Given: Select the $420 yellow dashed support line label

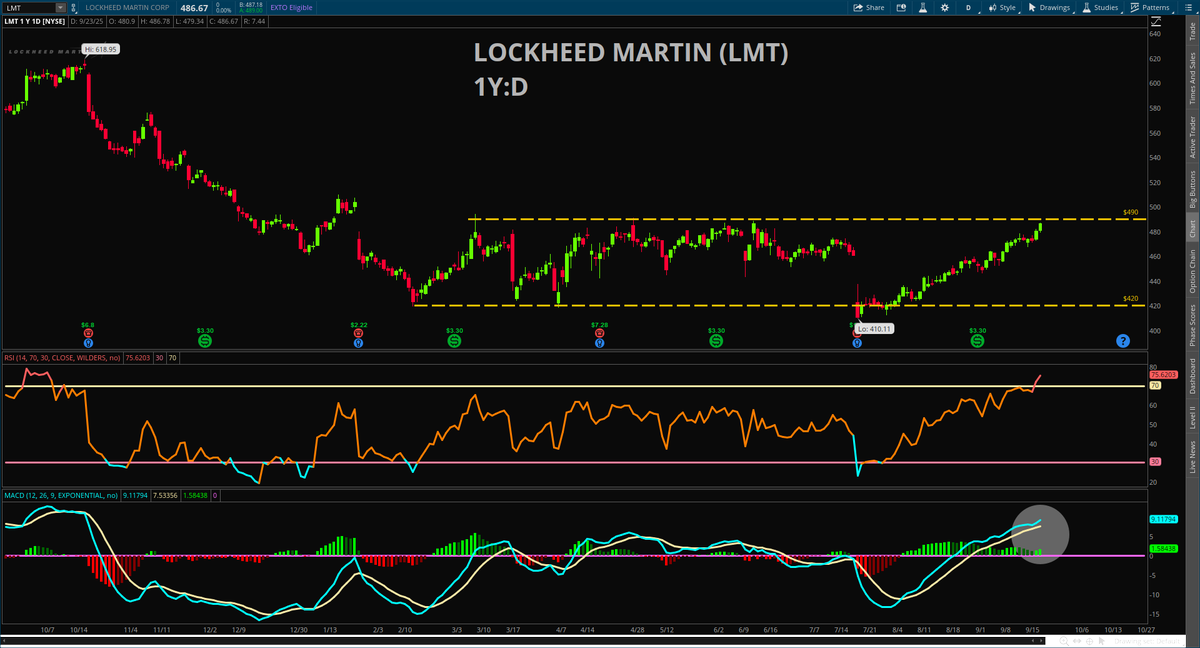Looking at the screenshot, I should pos(1130,298).
